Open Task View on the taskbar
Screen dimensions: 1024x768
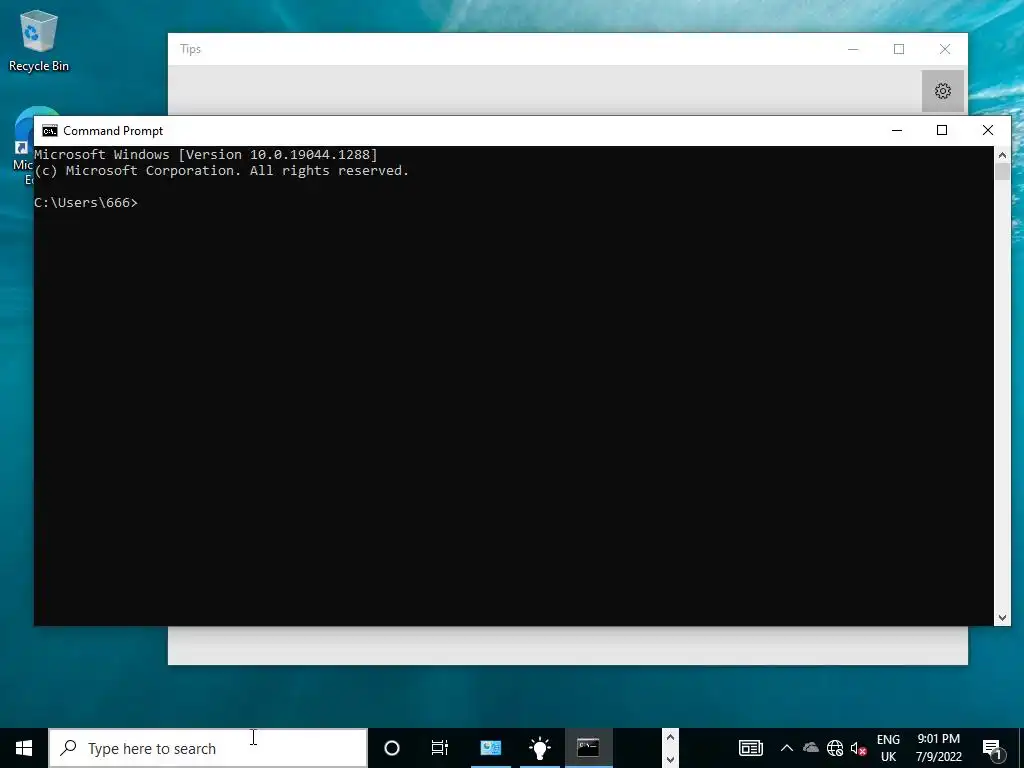point(440,748)
